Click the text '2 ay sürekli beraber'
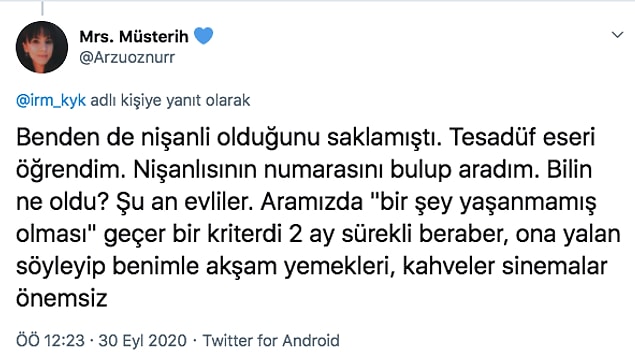This screenshot has width=635, height=363. pyautogui.click(x=396, y=235)
